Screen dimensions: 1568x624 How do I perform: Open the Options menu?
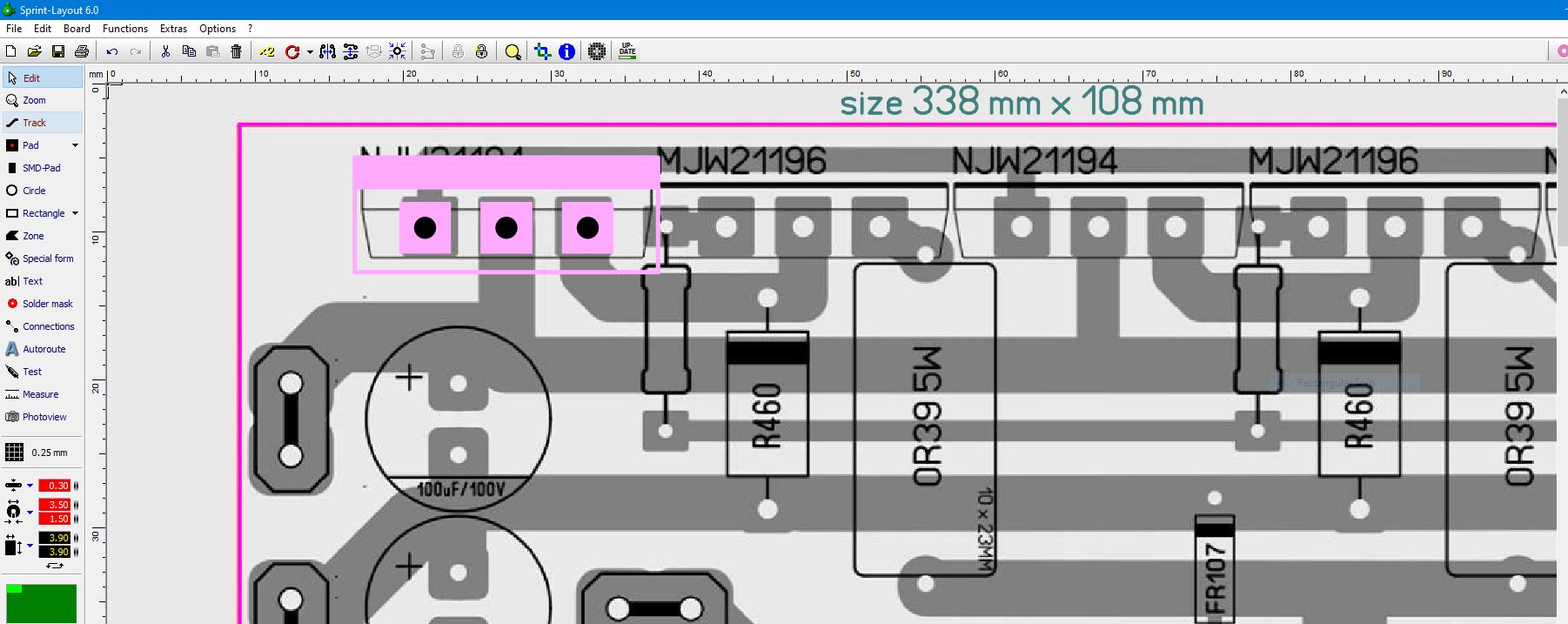point(218,28)
